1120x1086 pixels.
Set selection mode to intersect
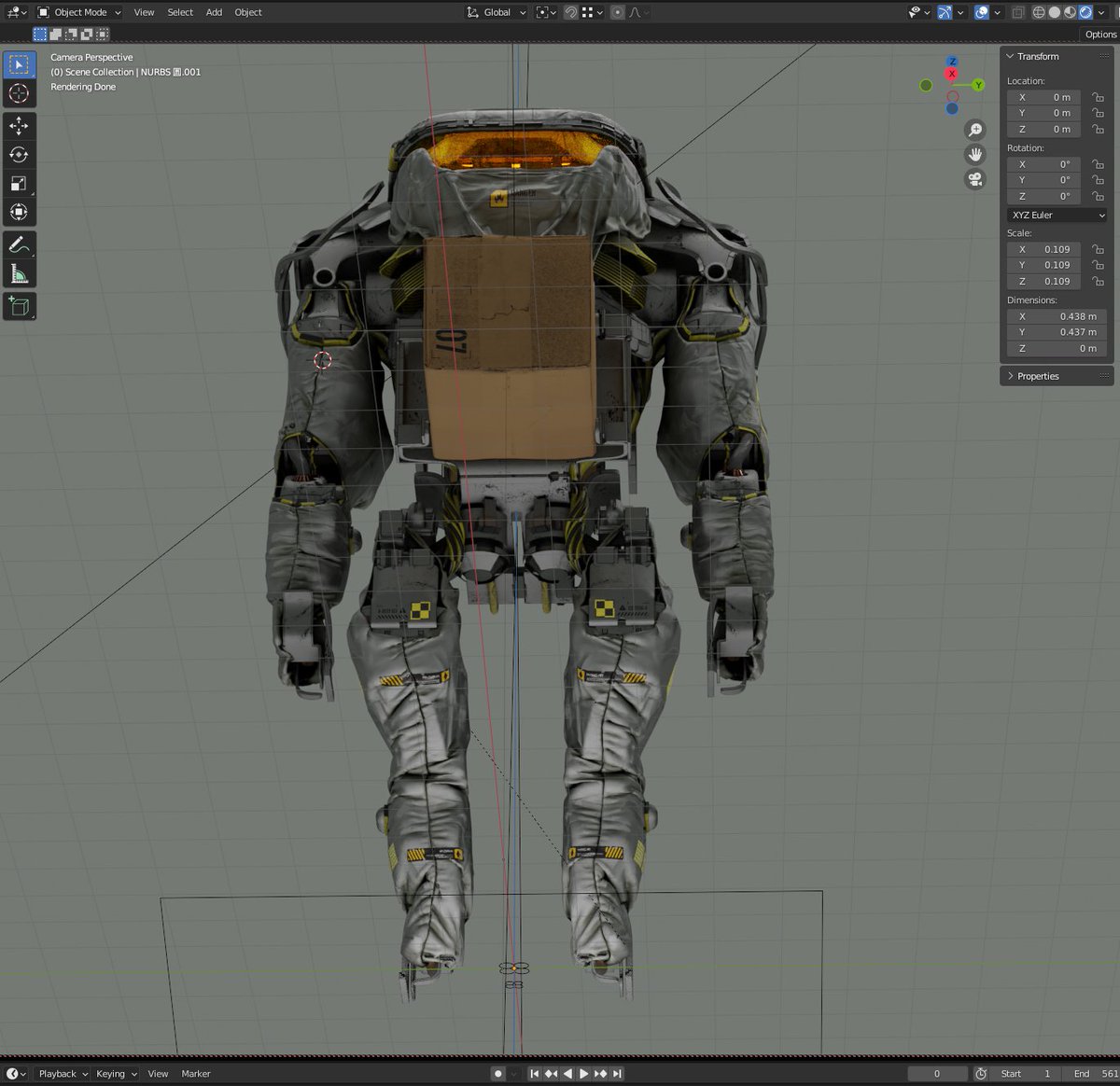click(102, 35)
